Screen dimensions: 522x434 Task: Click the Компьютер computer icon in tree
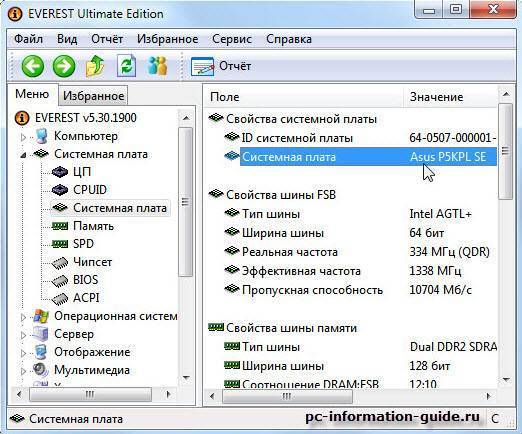pos(41,136)
